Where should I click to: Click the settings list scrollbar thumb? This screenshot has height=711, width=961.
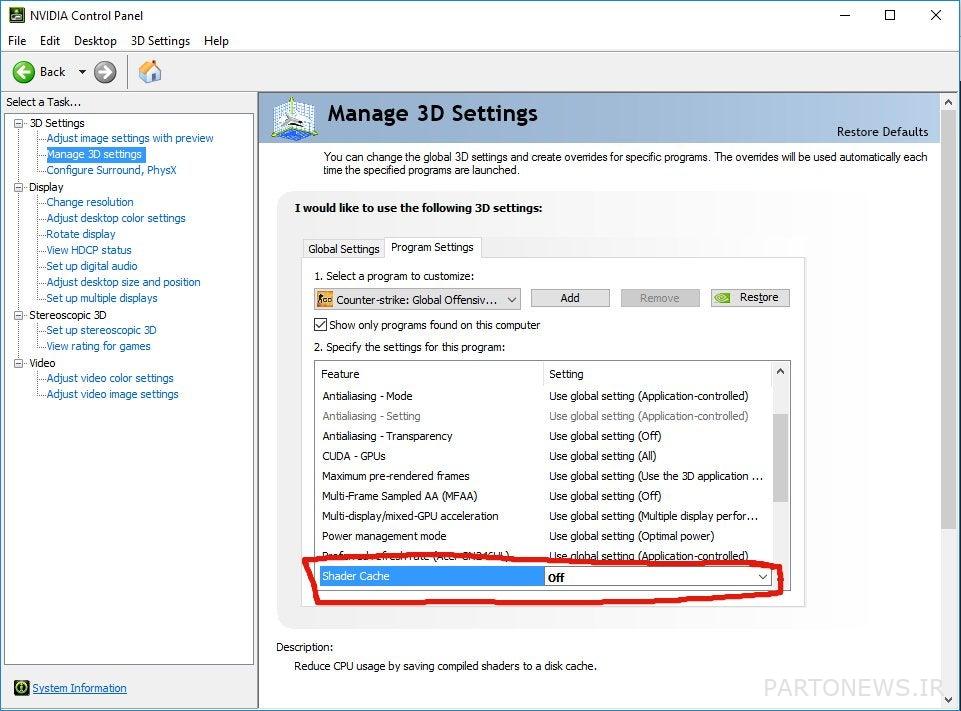pos(780,457)
